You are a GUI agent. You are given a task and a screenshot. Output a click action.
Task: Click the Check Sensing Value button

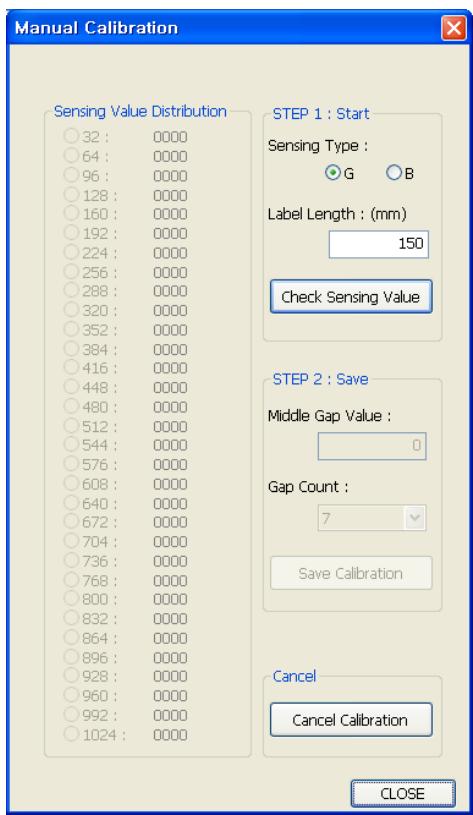351,297
